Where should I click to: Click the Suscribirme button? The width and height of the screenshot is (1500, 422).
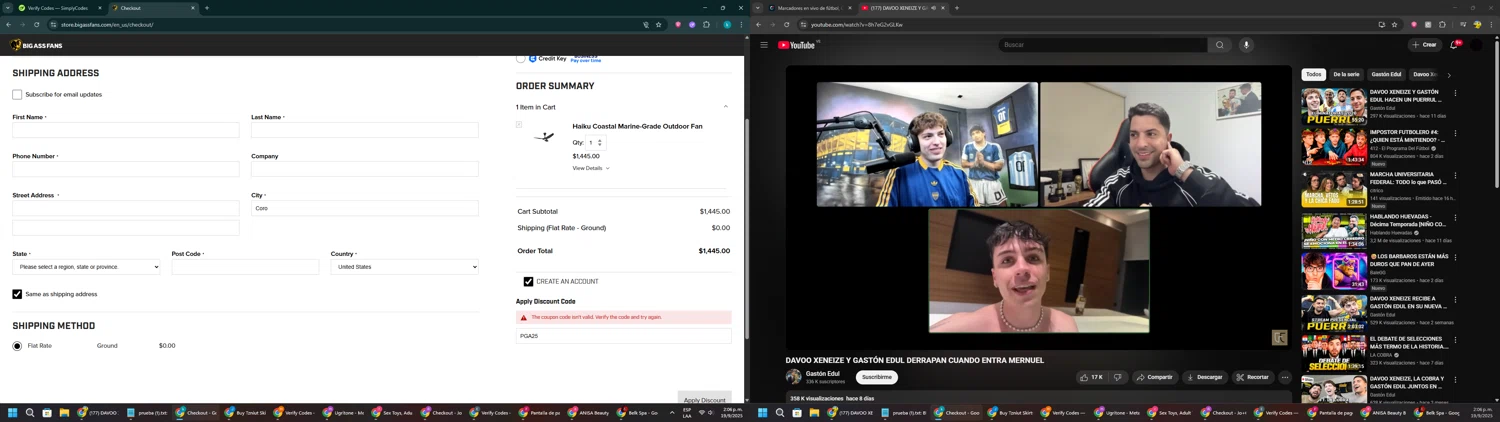tap(877, 377)
